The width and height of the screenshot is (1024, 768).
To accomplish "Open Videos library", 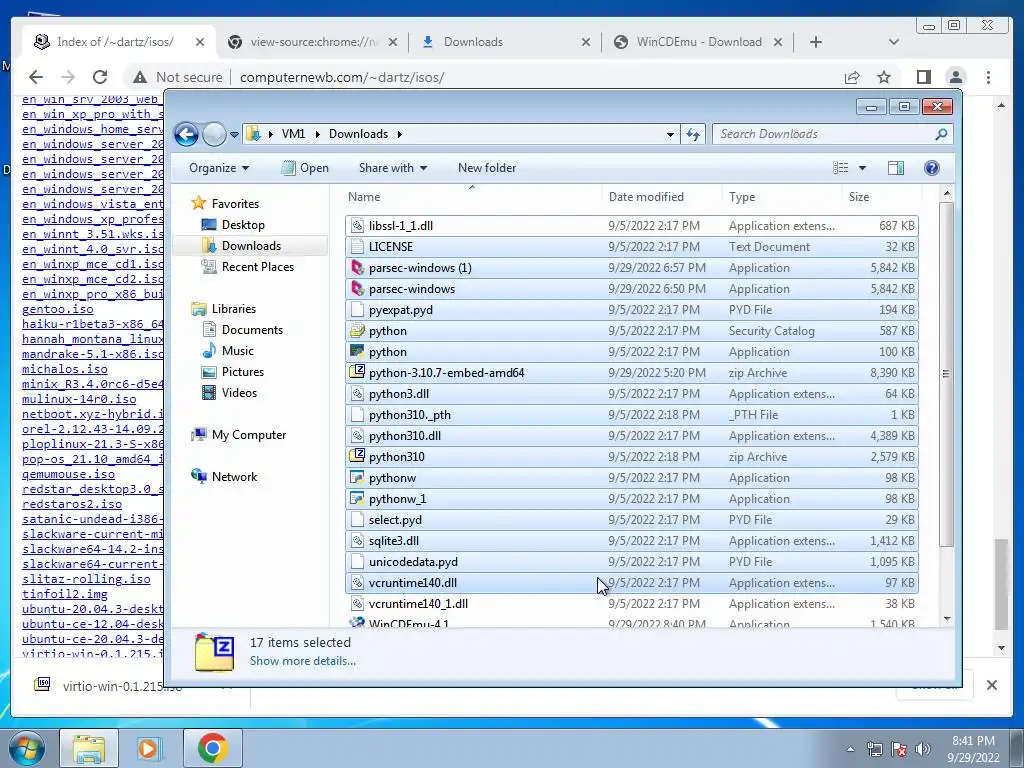I will tap(239, 392).
